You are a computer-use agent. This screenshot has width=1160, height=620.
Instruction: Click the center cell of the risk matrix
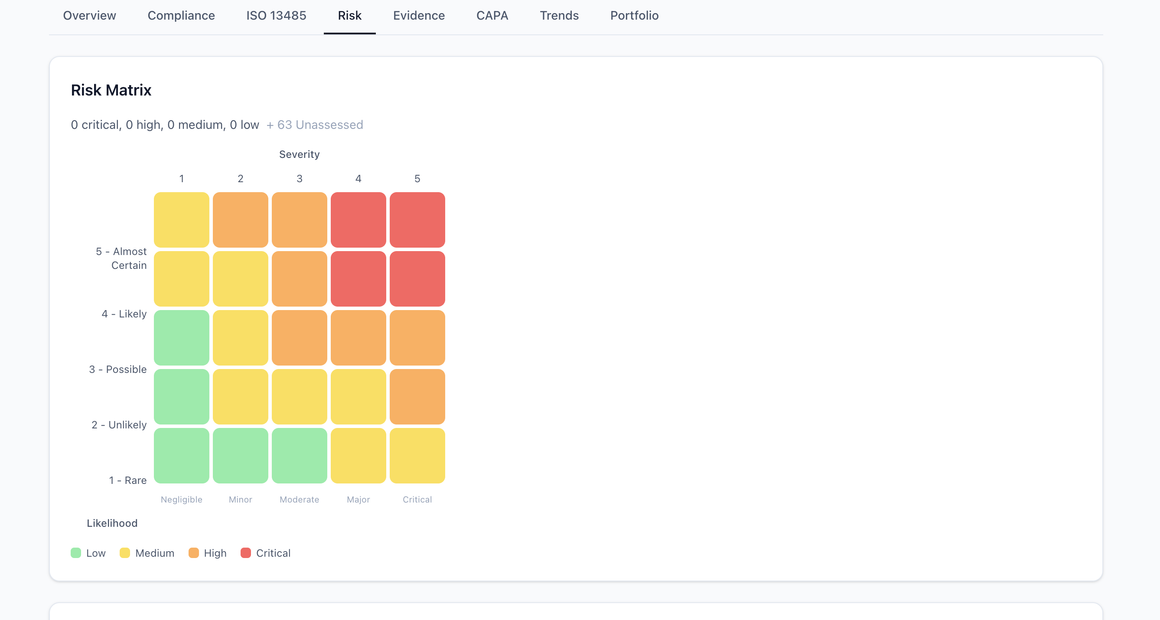click(299, 338)
